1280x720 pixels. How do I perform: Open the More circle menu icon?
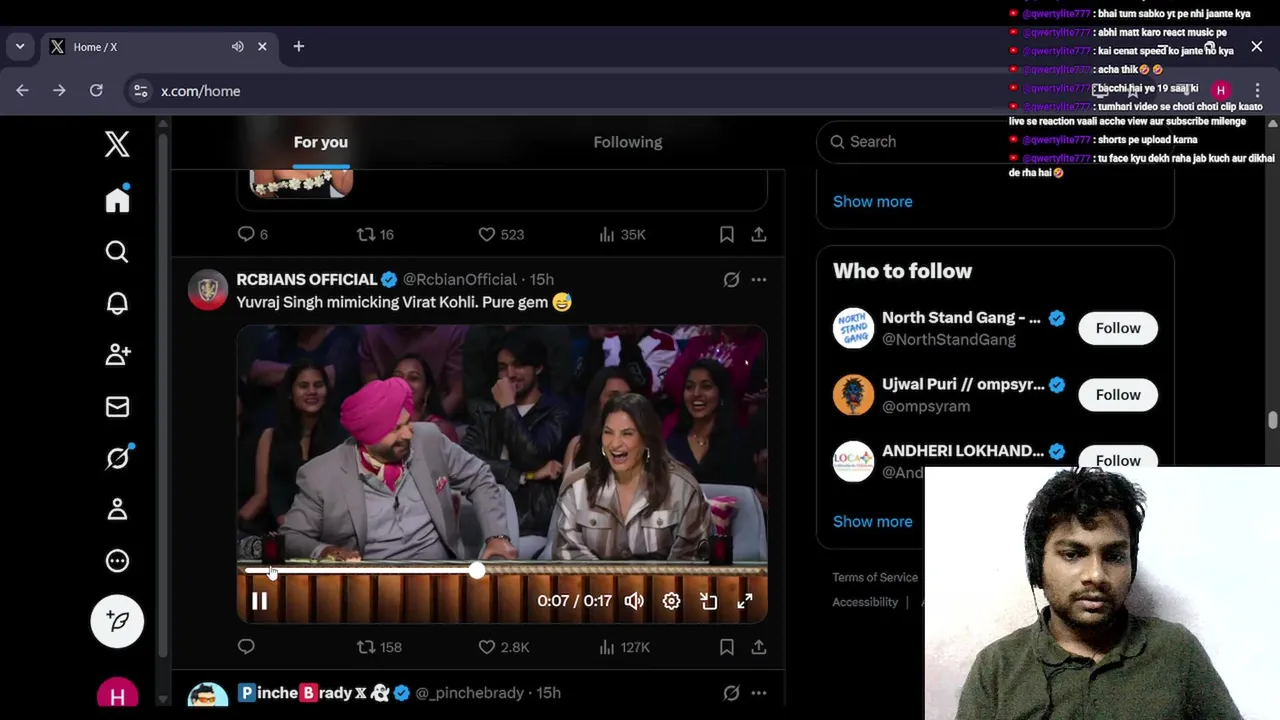point(117,561)
